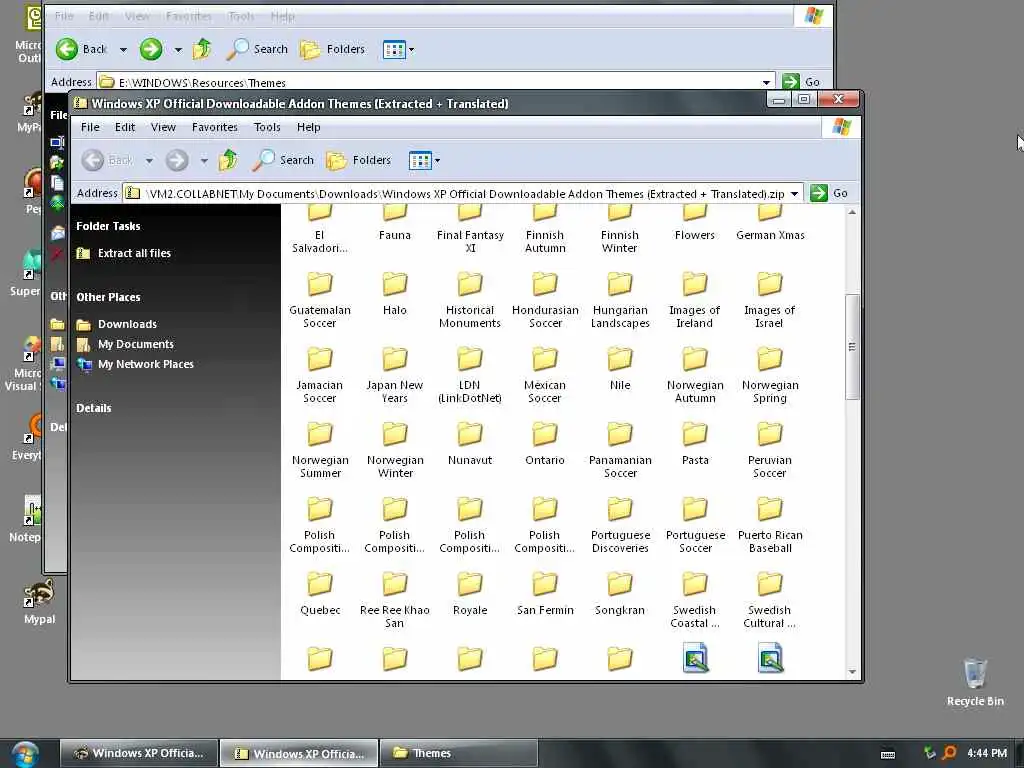Open the Tools menu in zip window
The image size is (1024, 768).
pyautogui.click(x=267, y=127)
